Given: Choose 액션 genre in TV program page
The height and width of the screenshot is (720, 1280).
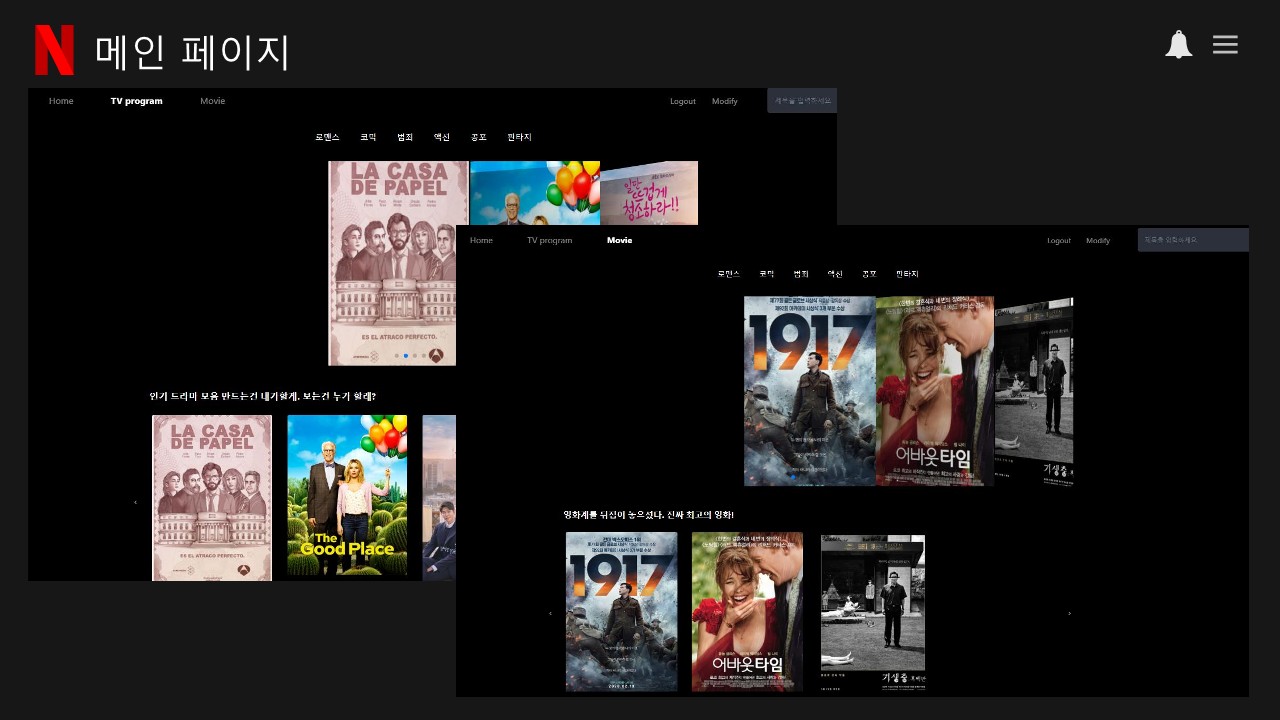Looking at the screenshot, I should pyautogui.click(x=442, y=137).
